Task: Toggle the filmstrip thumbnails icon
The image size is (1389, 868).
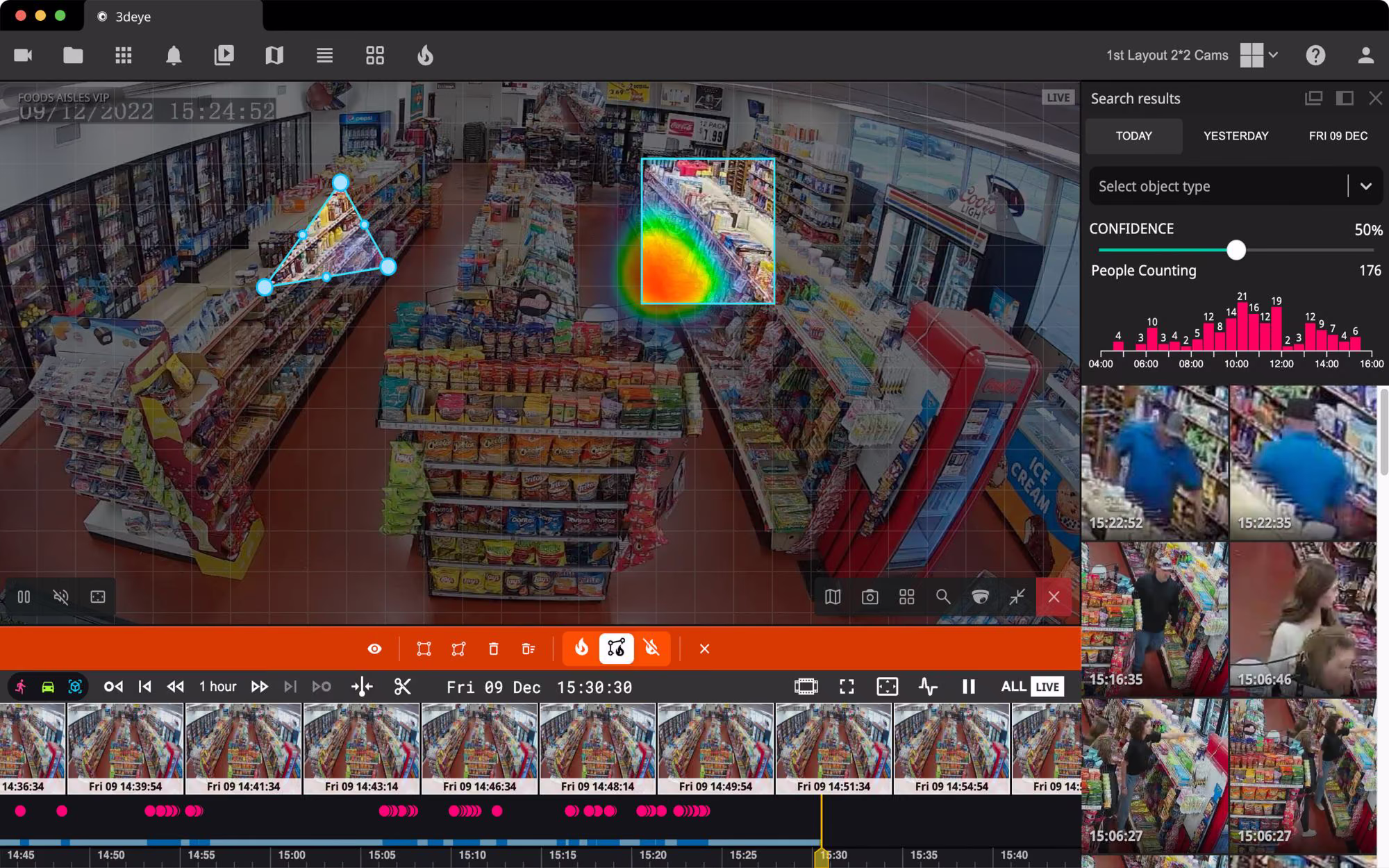Action: (x=806, y=687)
